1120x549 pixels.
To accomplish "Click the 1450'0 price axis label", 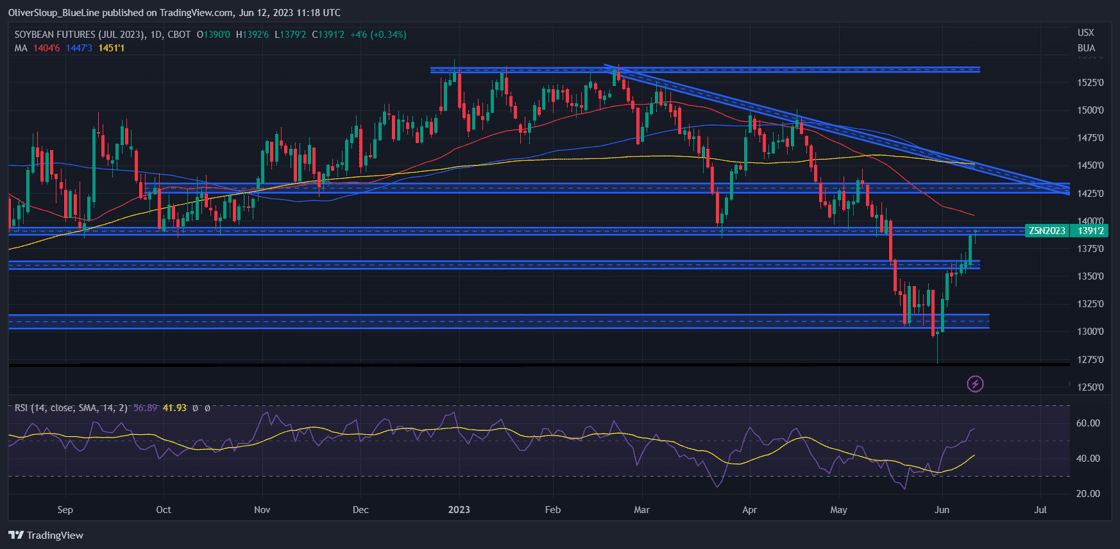I will point(1091,166).
